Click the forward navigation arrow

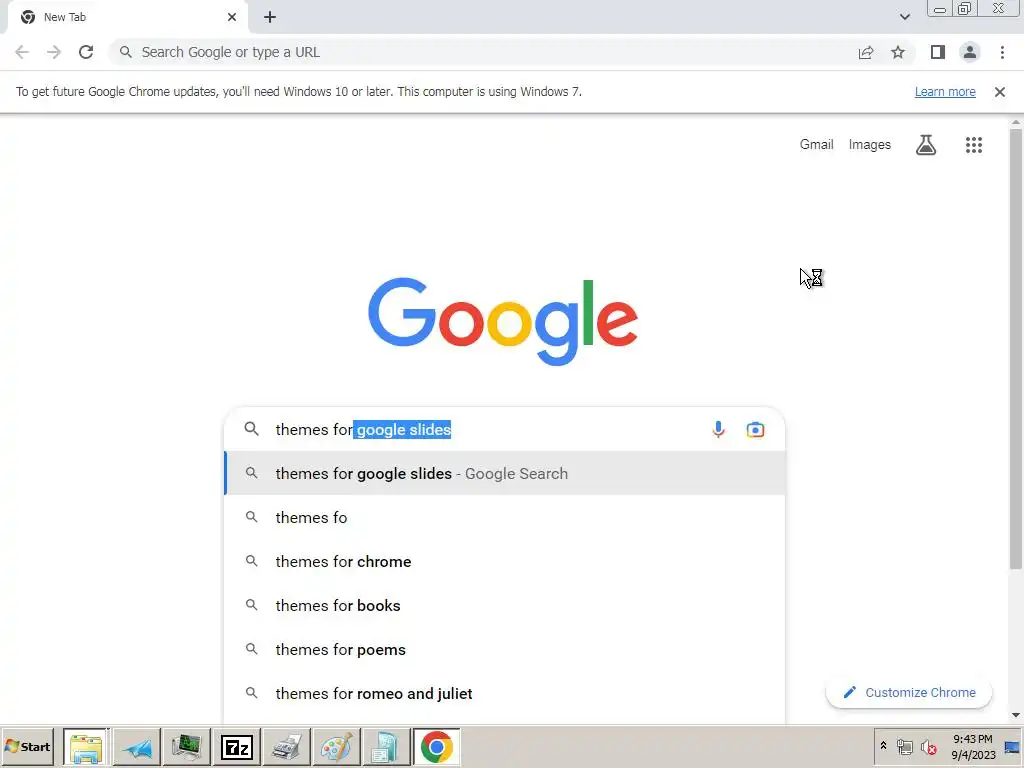pos(54,52)
